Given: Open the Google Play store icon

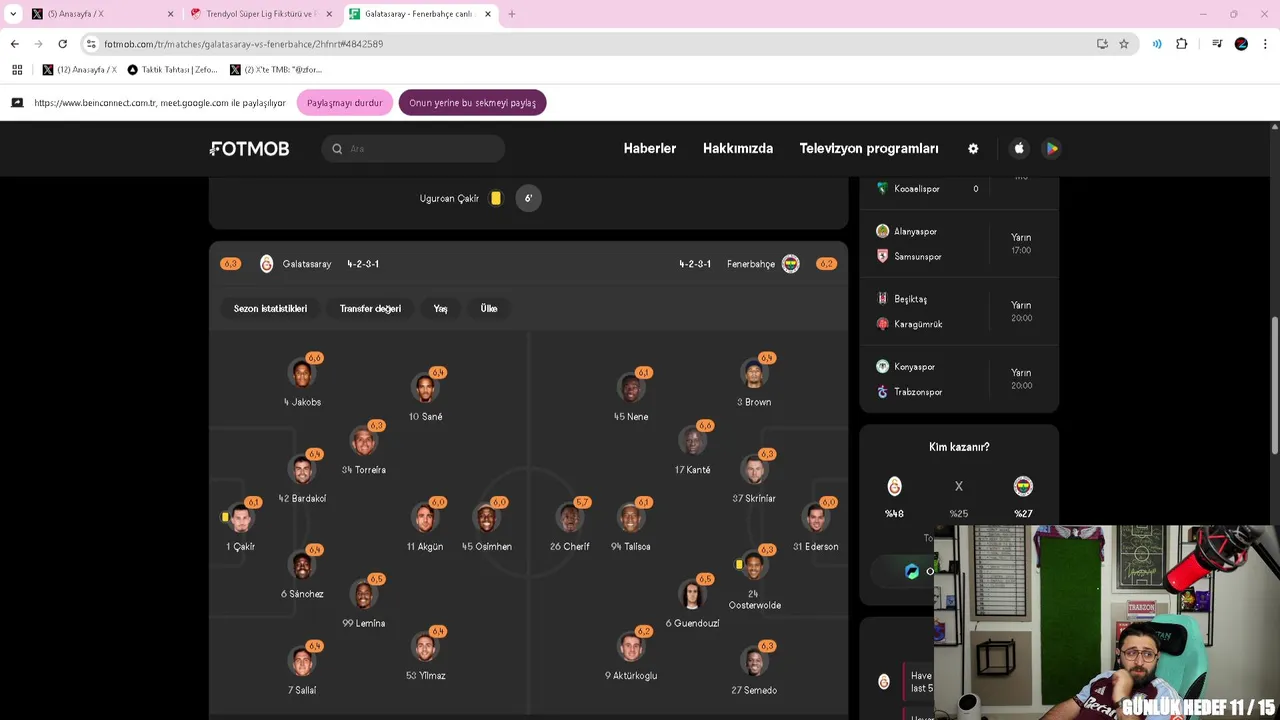Looking at the screenshot, I should click(x=1051, y=148).
